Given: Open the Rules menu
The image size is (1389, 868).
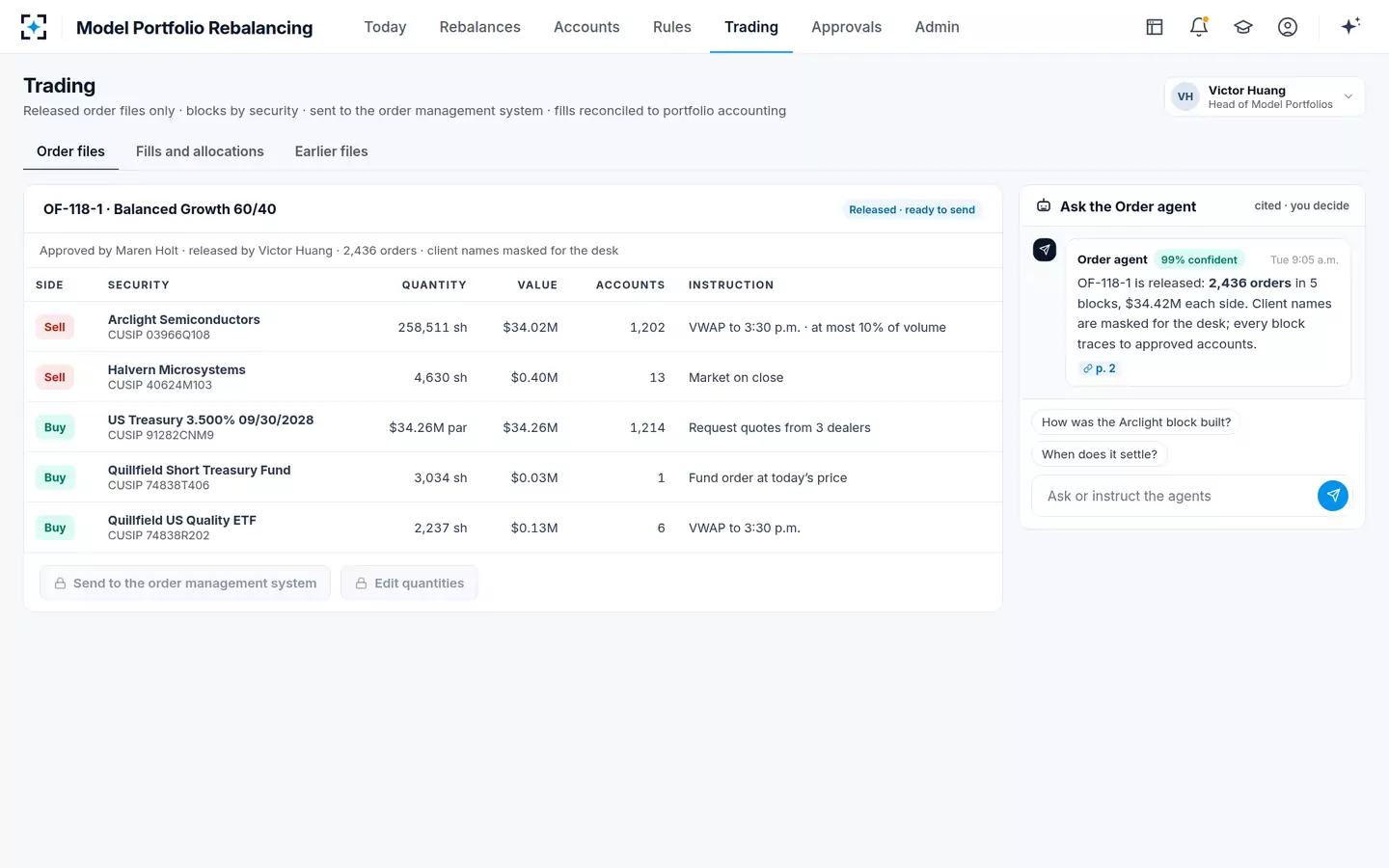Looking at the screenshot, I should [672, 27].
